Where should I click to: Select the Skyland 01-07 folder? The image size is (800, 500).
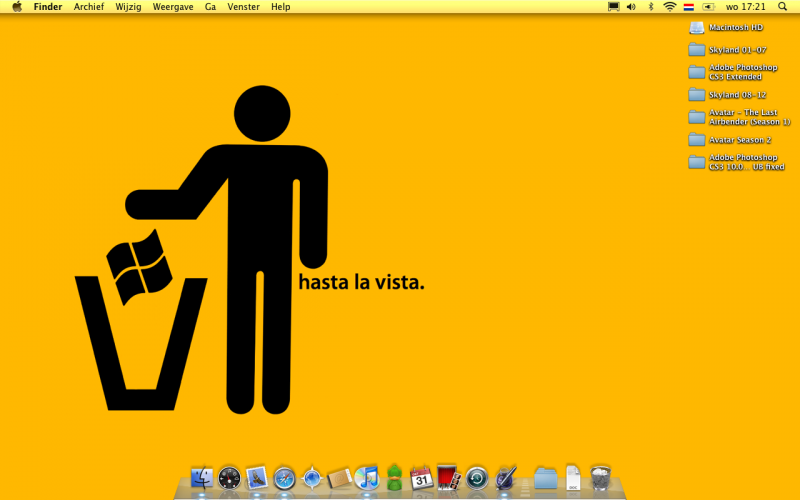(727, 49)
